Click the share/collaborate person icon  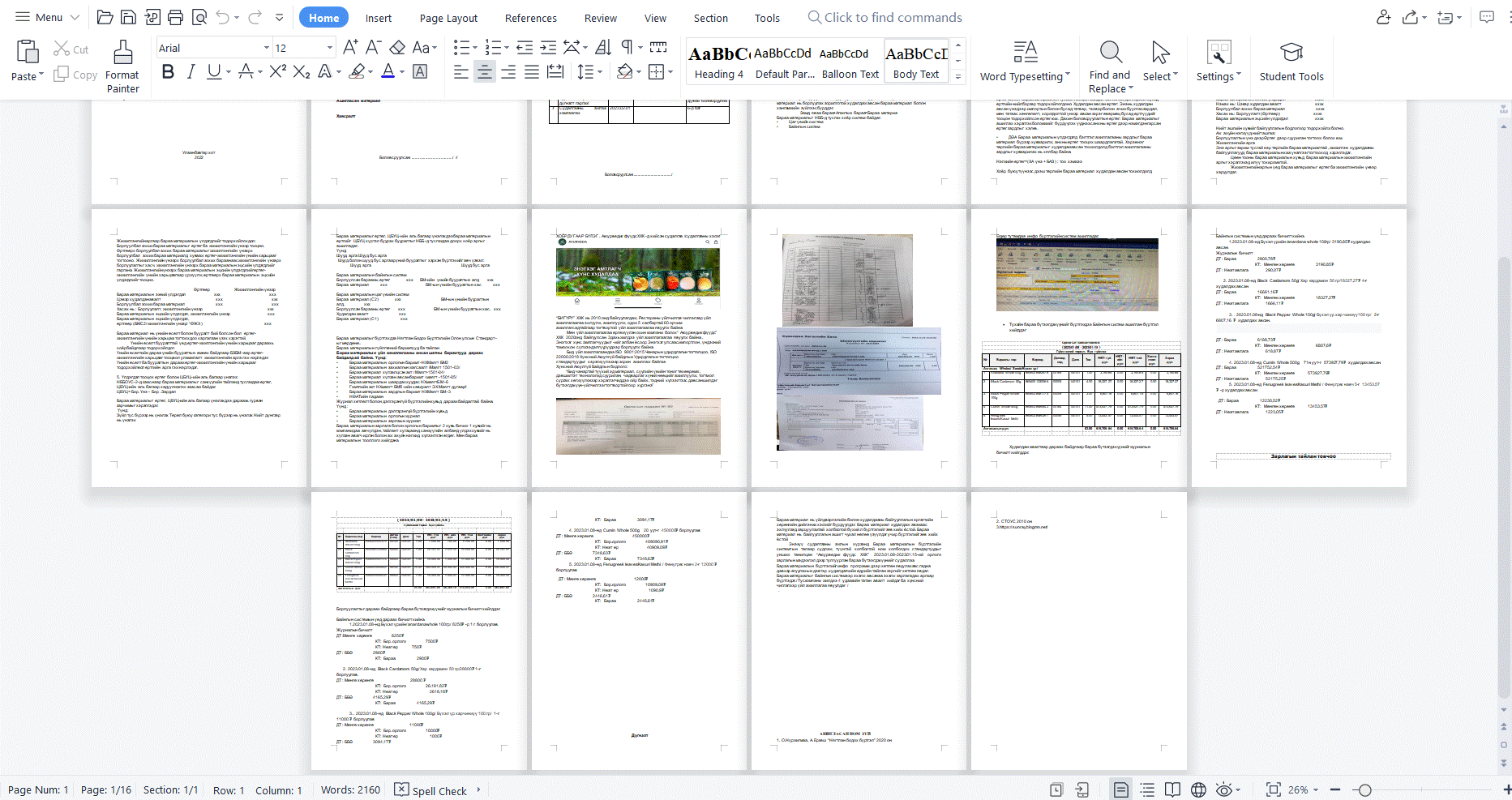pyautogui.click(x=1383, y=17)
